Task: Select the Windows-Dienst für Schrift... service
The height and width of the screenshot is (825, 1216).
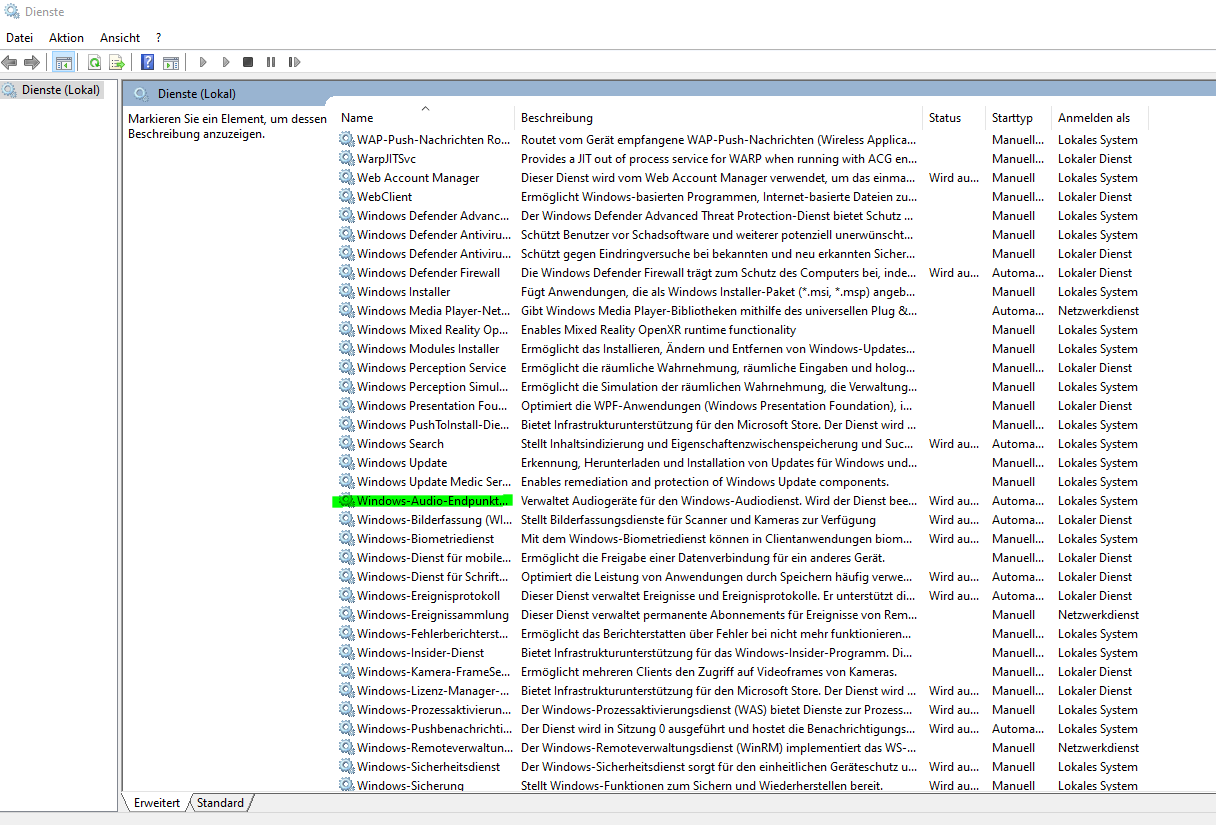Action: (434, 577)
